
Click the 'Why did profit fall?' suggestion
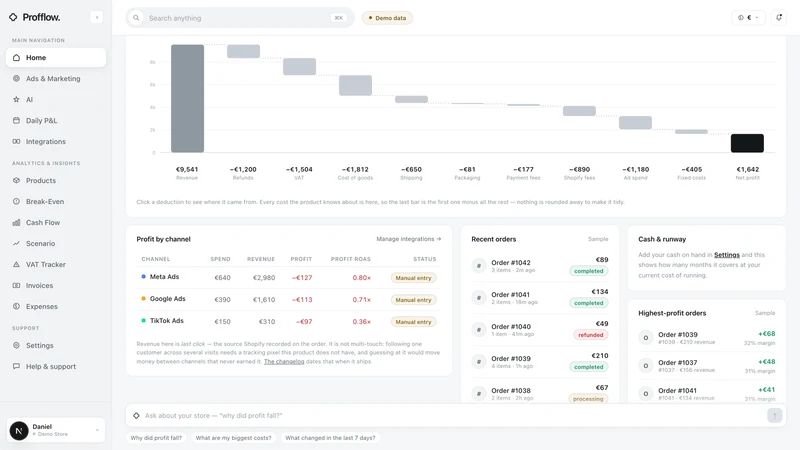[x=156, y=438]
